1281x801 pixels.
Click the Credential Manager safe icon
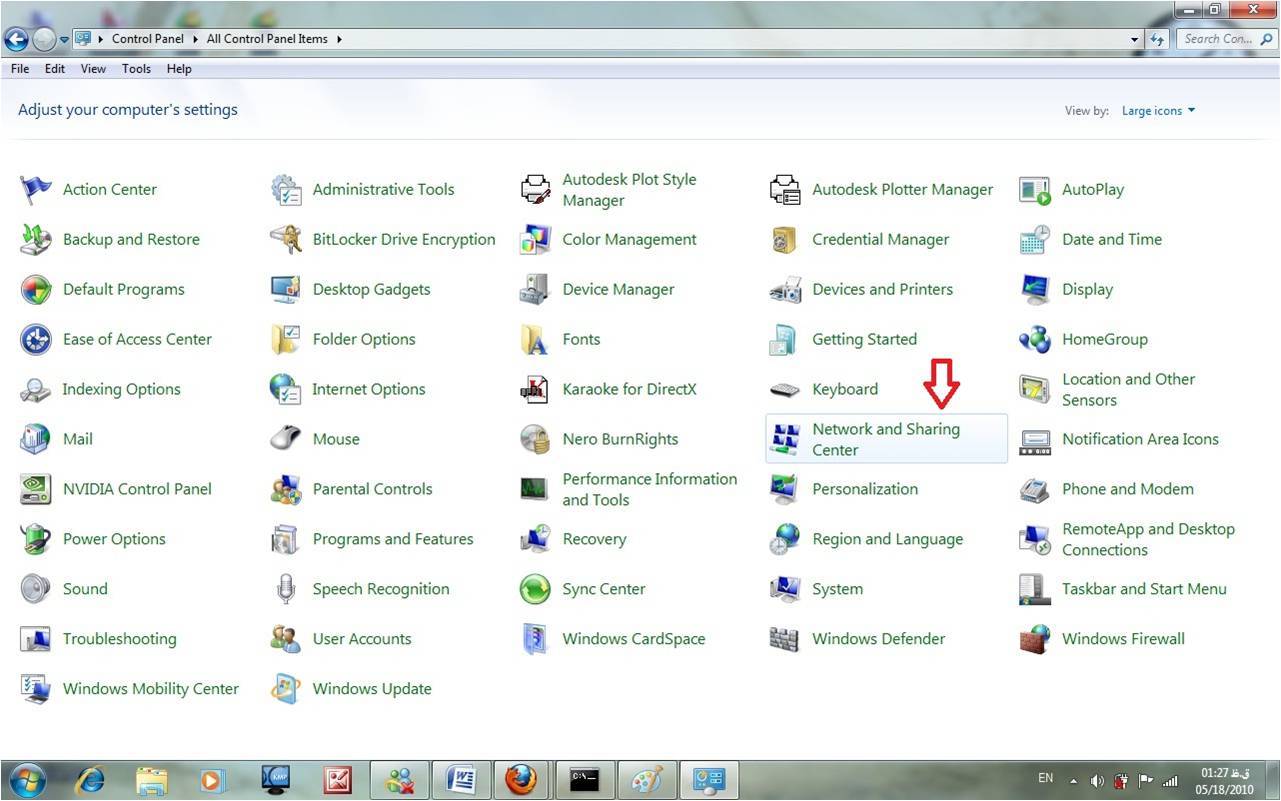coord(785,239)
